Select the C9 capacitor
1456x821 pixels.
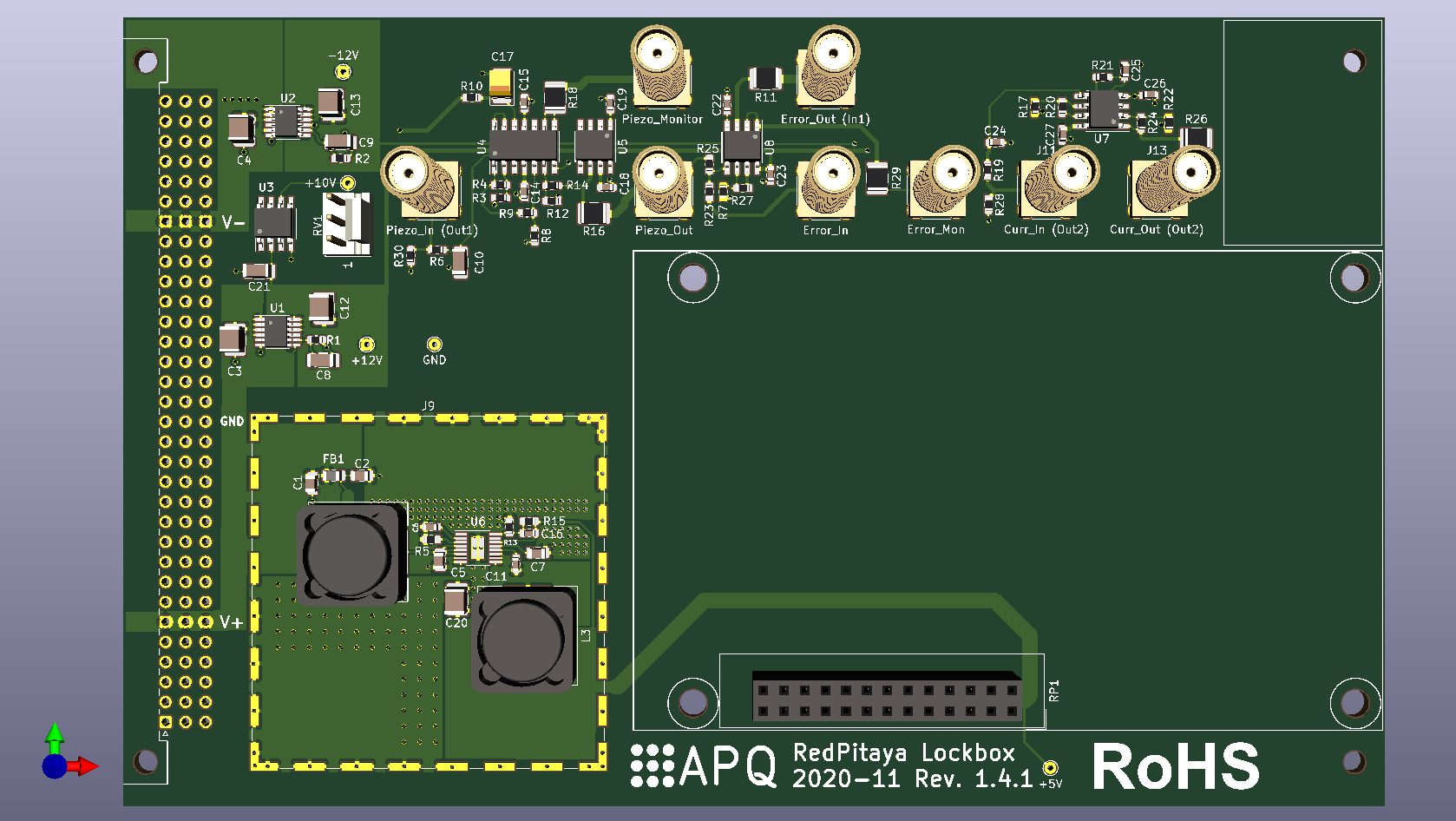tap(340, 141)
